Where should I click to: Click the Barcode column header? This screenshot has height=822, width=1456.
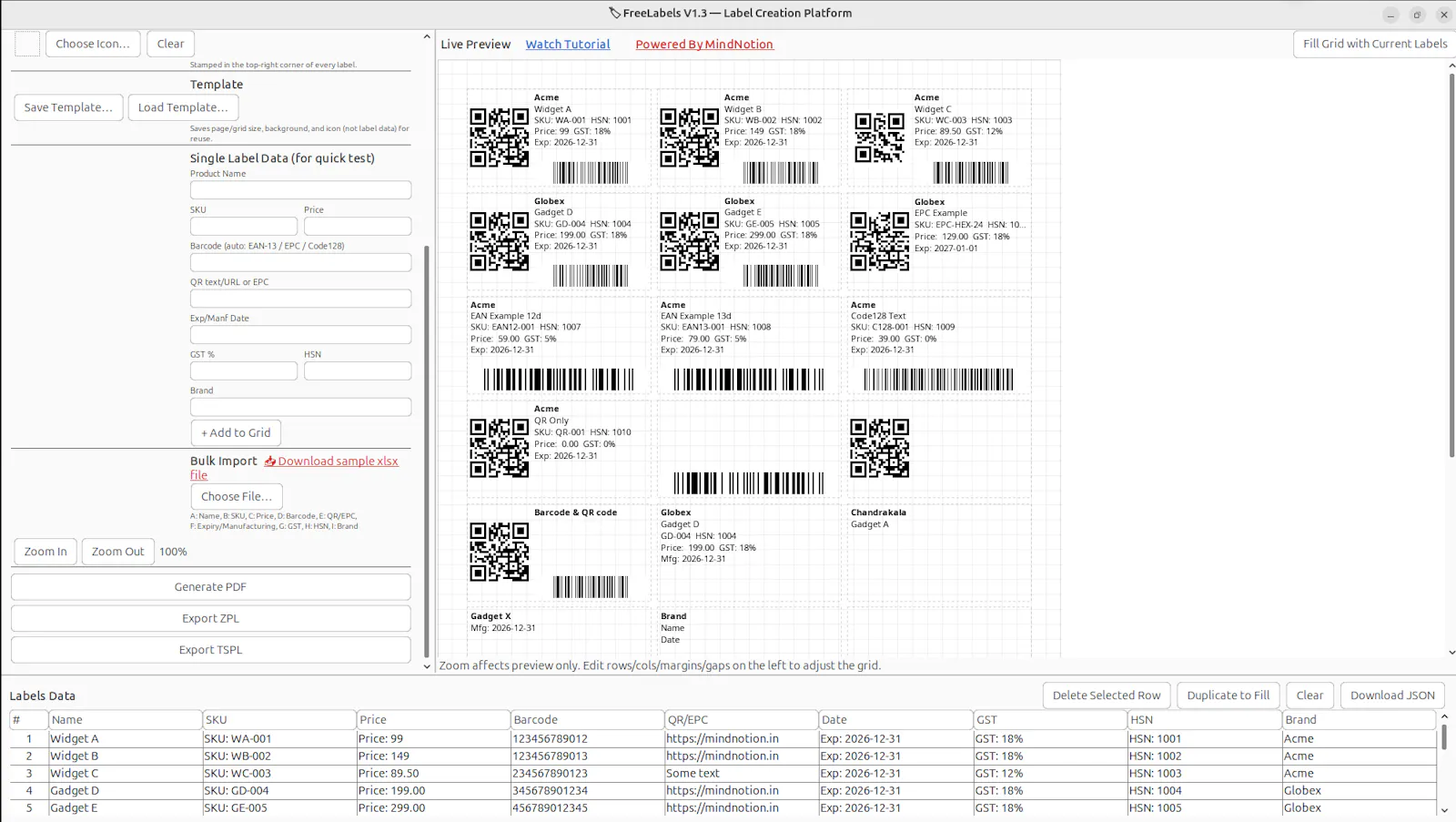587,719
